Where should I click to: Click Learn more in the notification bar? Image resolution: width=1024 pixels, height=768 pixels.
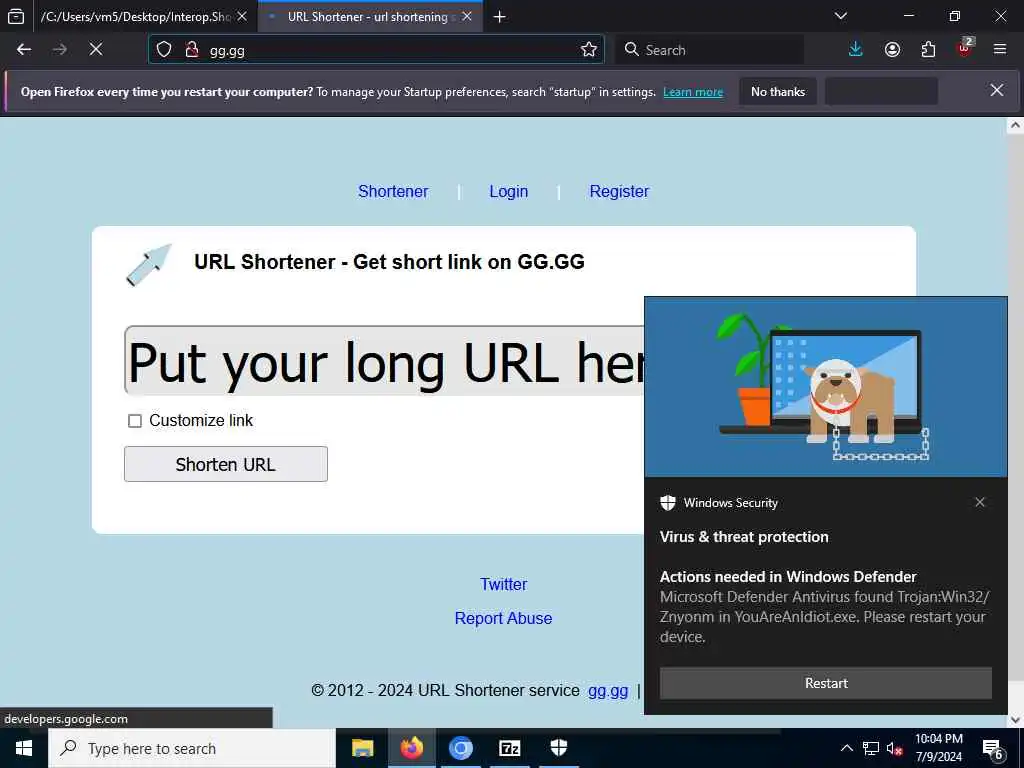point(693,92)
